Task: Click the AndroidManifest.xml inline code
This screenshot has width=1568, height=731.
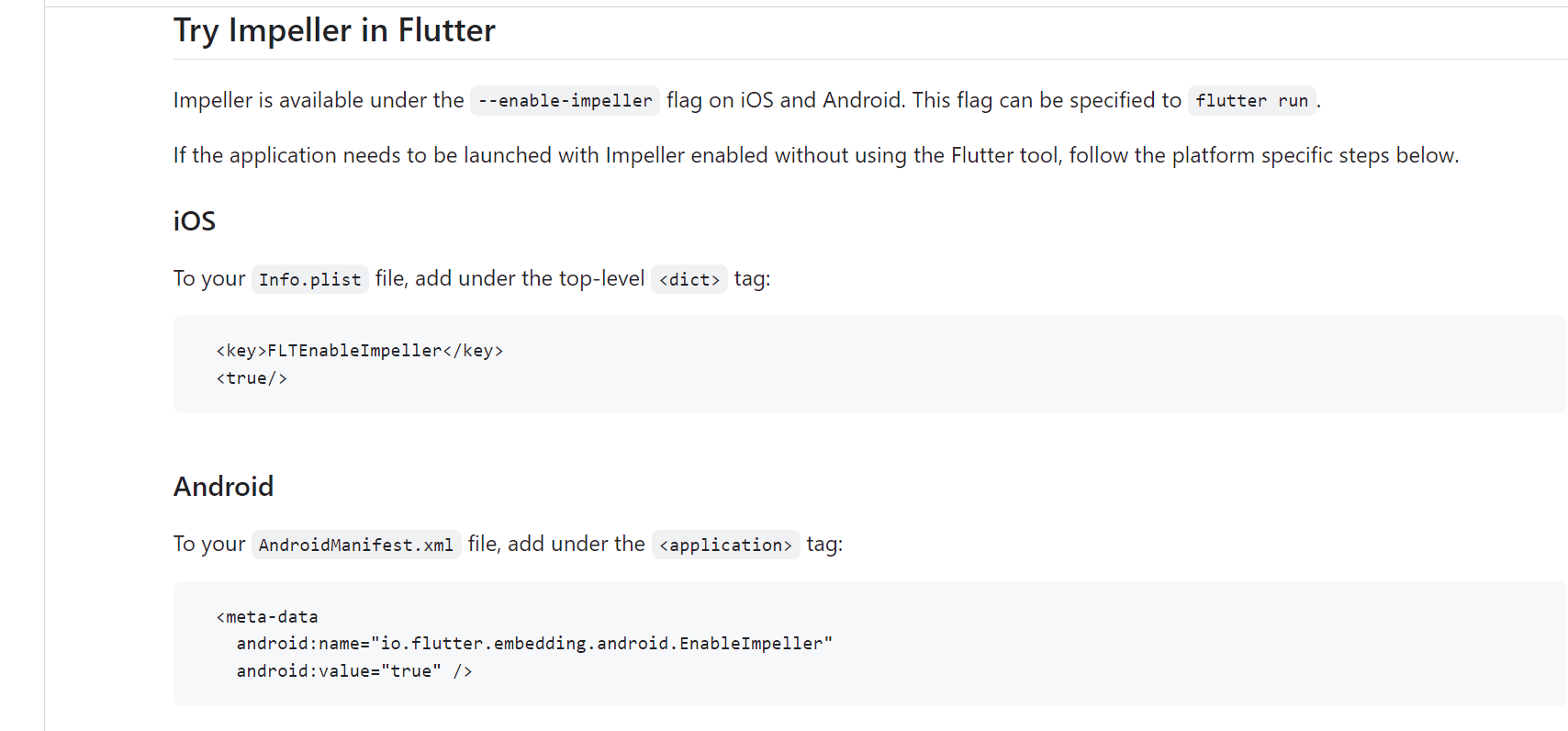Action: [355, 545]
